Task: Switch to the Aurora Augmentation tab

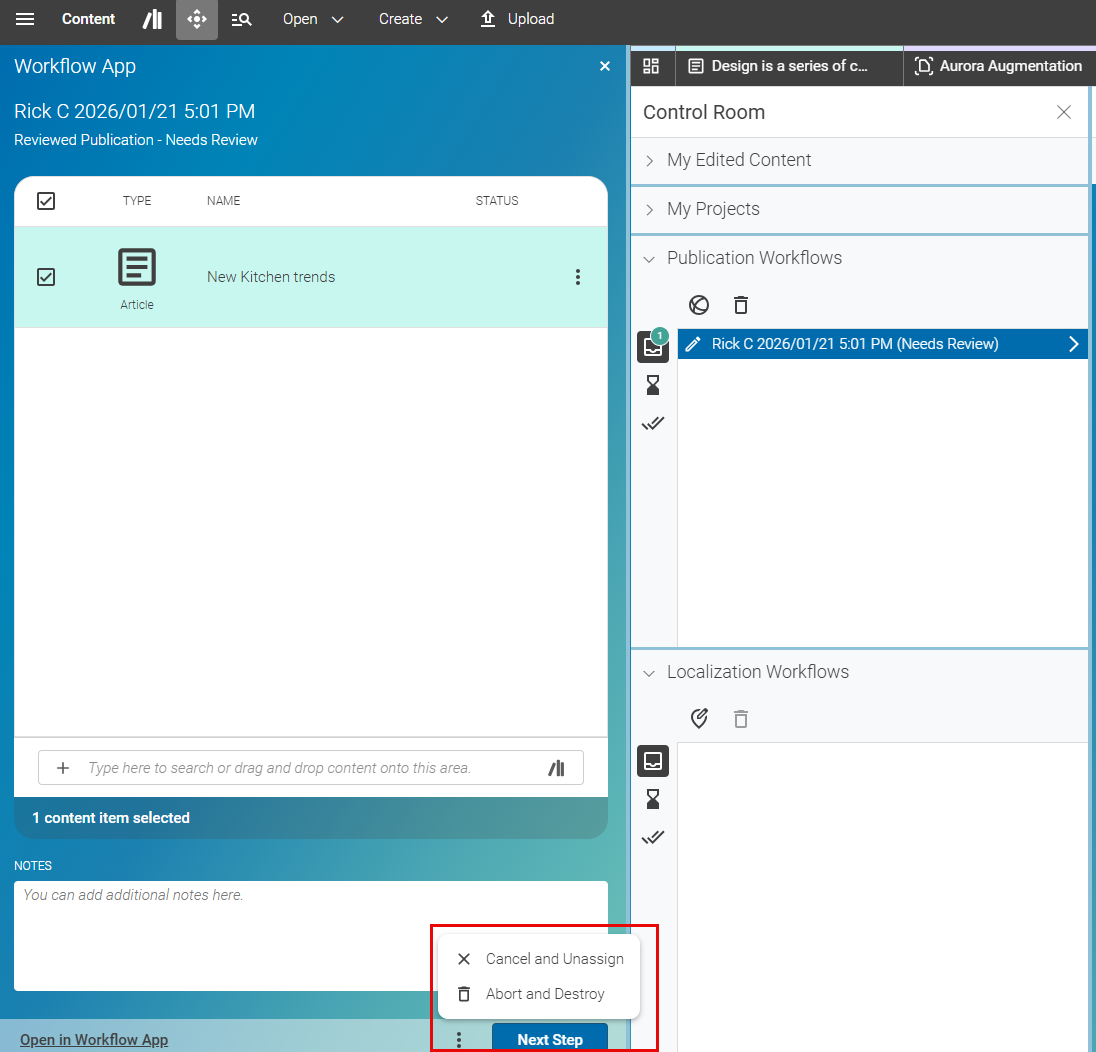Action: 998,67
